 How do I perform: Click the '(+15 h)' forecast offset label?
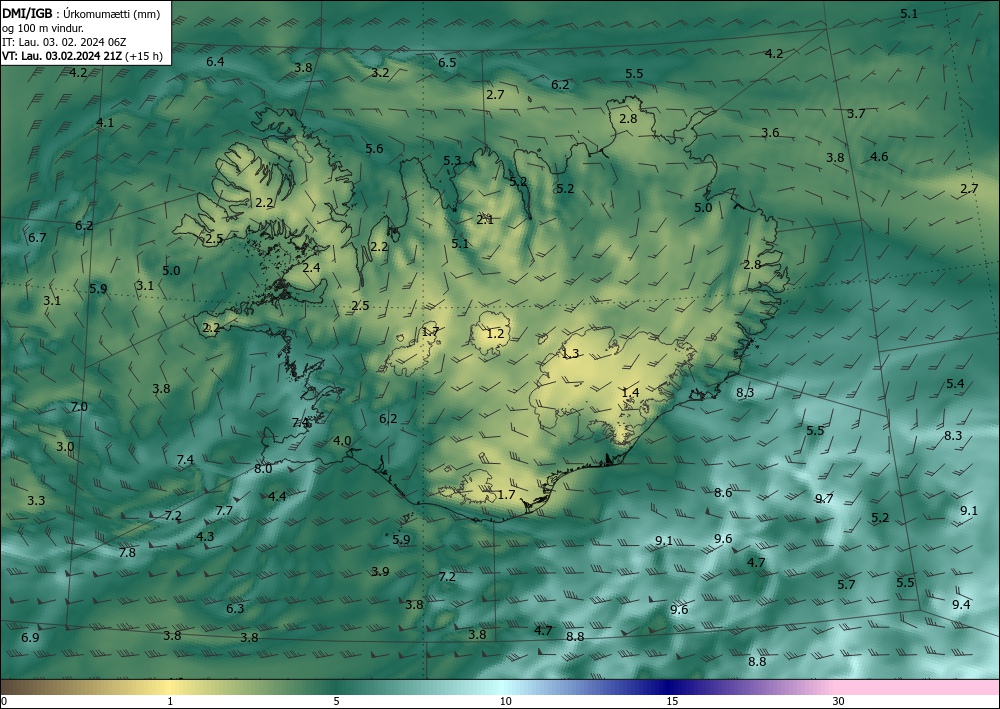coord(144,56)
